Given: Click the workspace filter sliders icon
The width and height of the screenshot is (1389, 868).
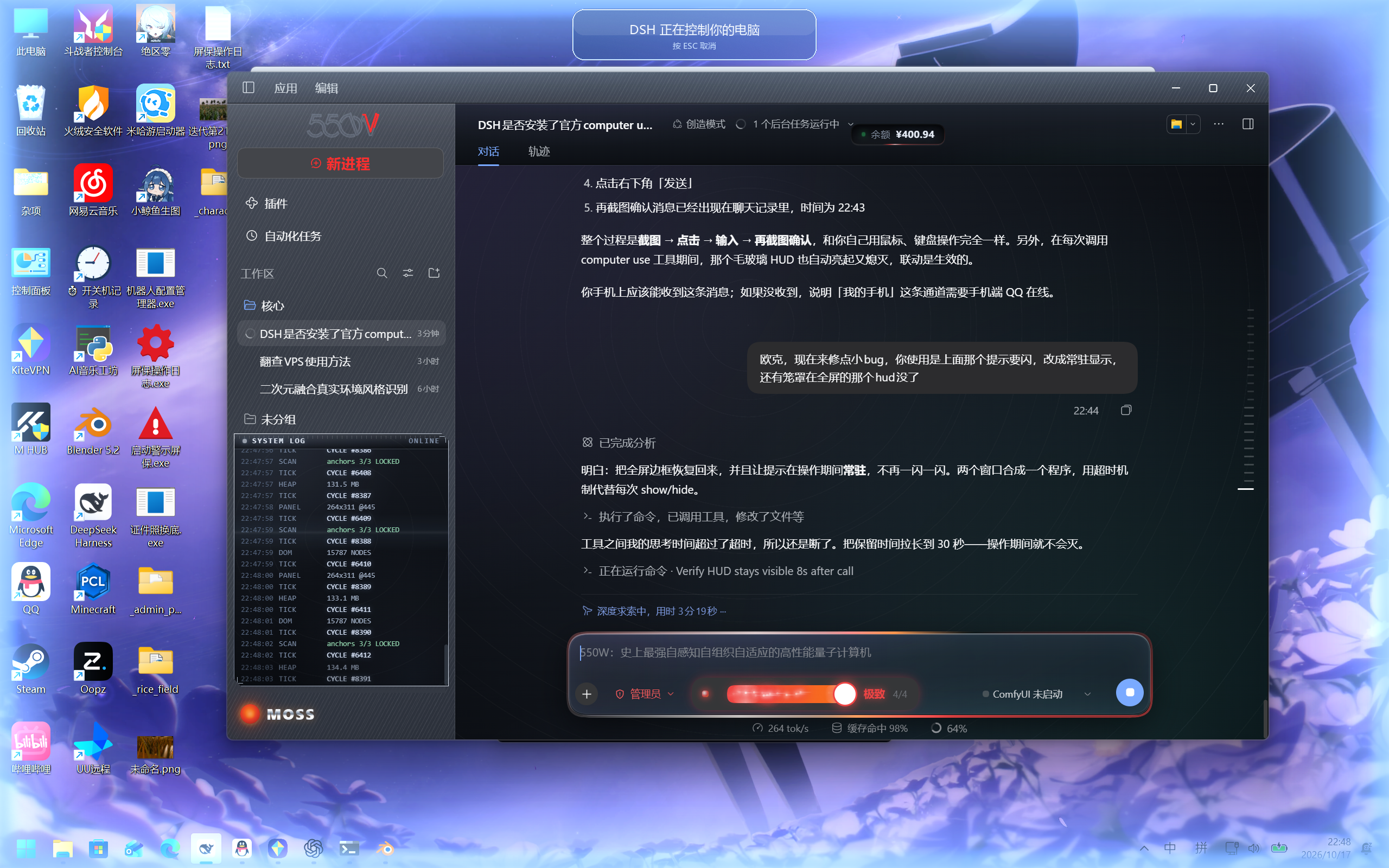Looking at the screenshot, I should pos(408,273).
